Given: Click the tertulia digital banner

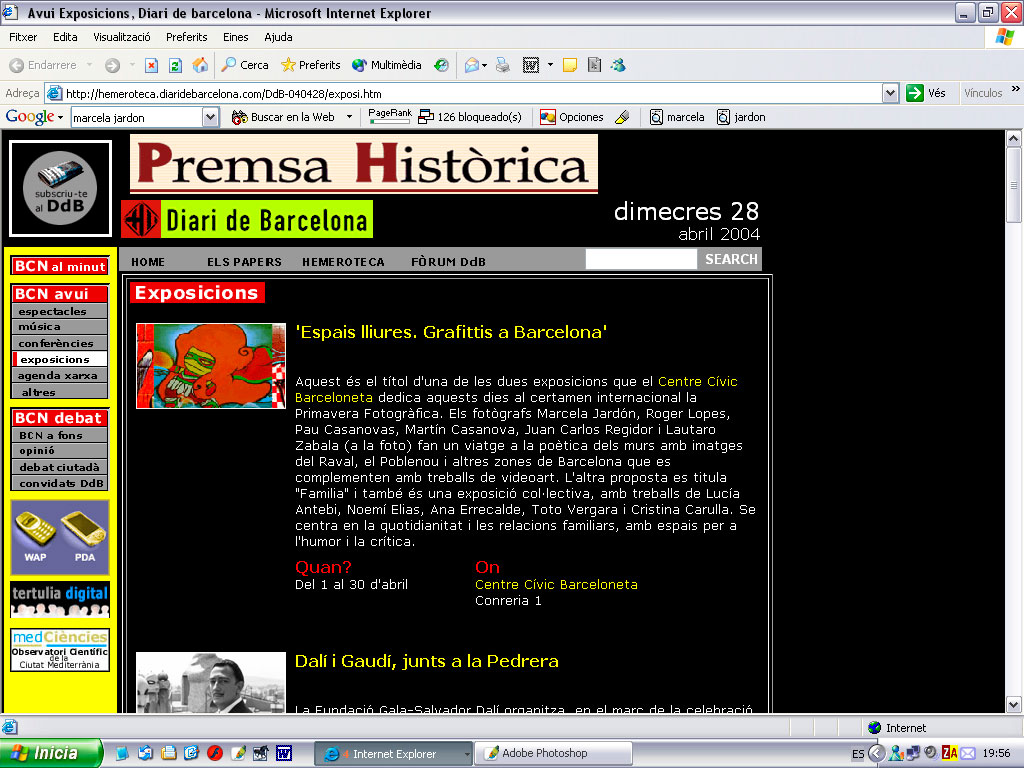Looking at the screenshot, I should 60,600.
